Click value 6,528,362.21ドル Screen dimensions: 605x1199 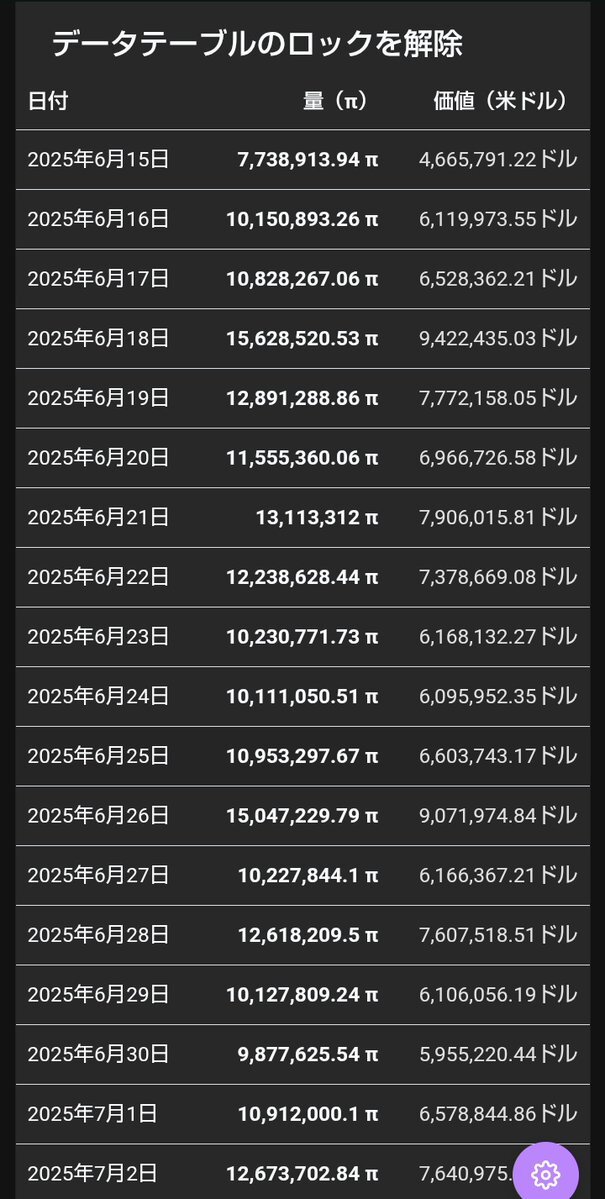click(498, 279)
